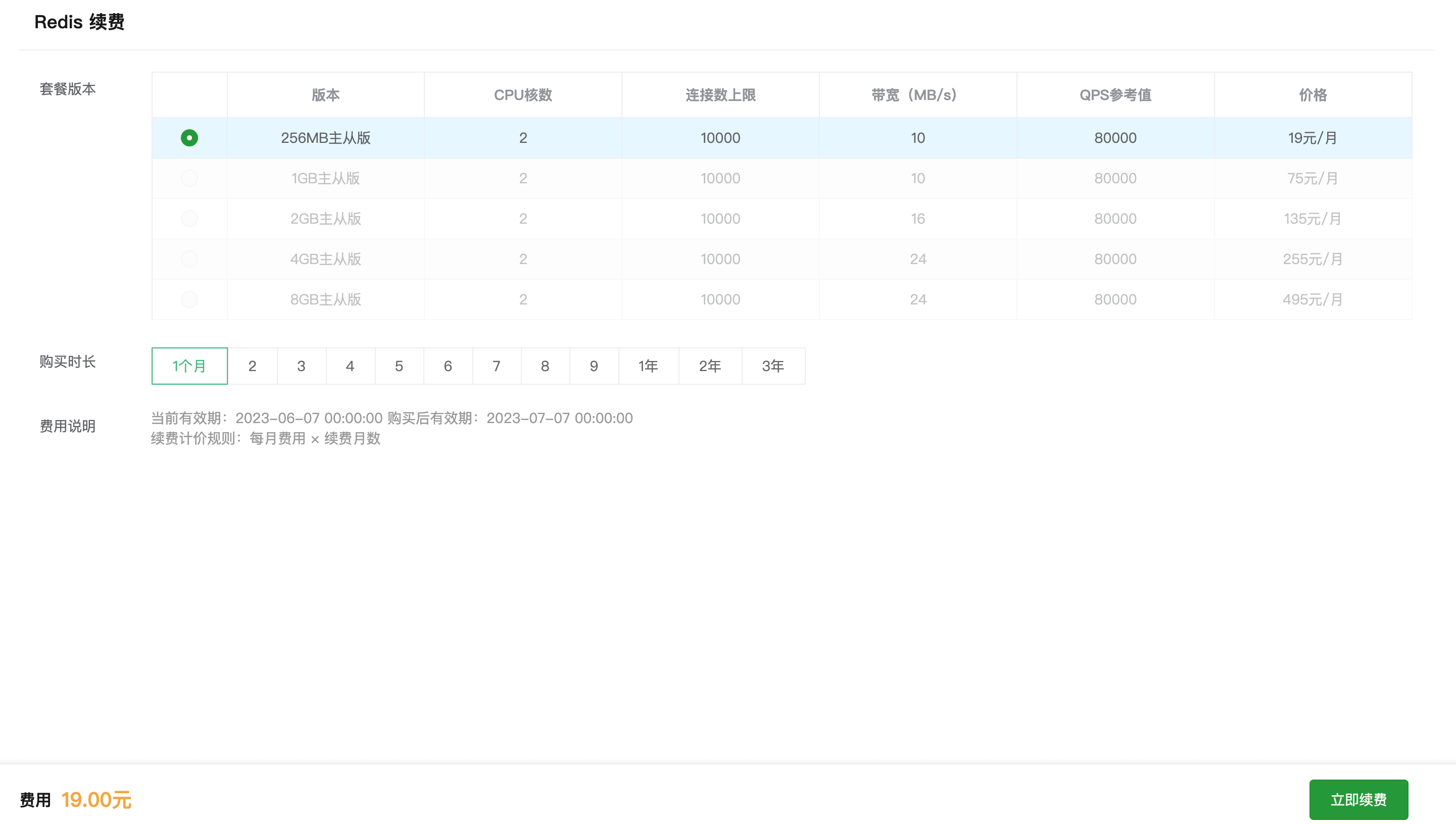Screen dimensions: 1456x824
Task: Click the 购买时长 section label
Action: [x=67, y=362]
